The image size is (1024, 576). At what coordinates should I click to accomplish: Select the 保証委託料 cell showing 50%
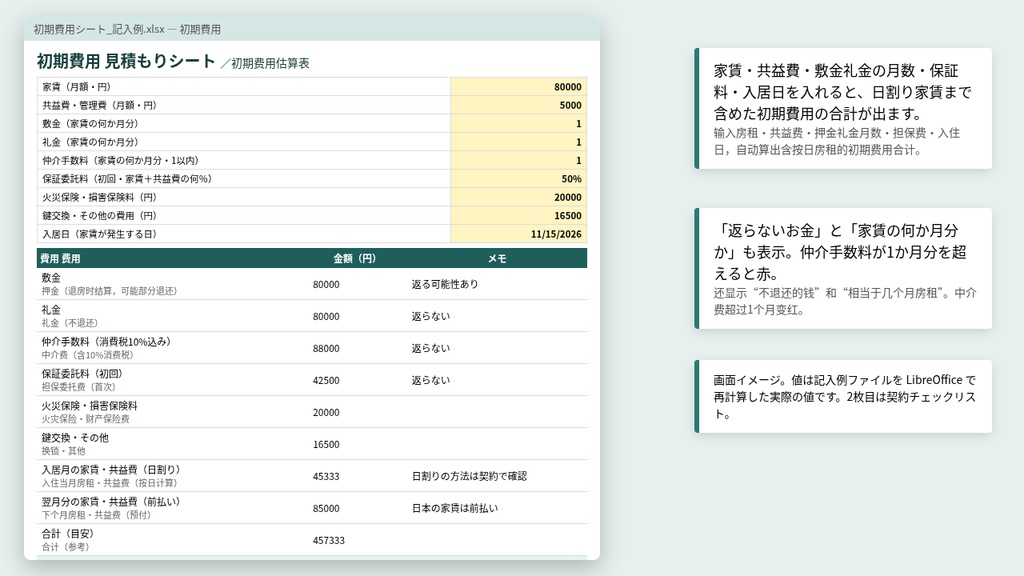[x=519, y=178]
